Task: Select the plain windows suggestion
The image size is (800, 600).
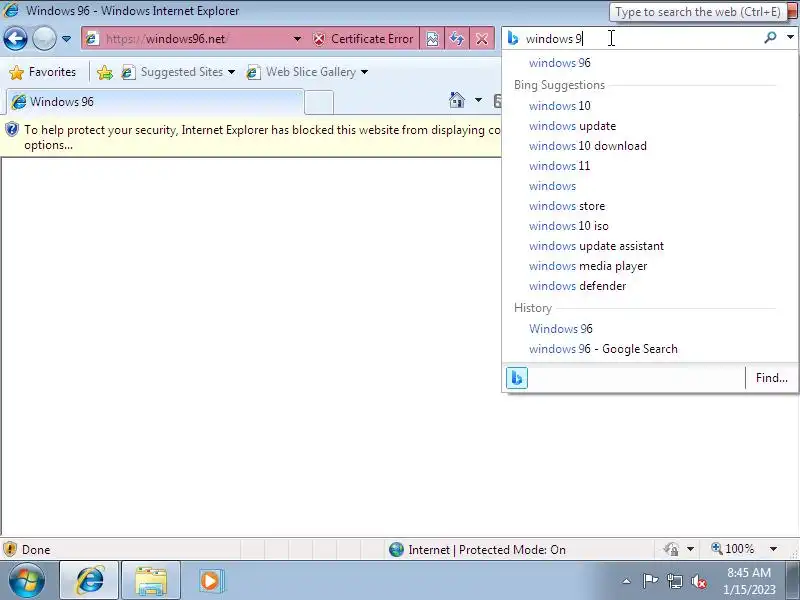Action: click(650, 186)
